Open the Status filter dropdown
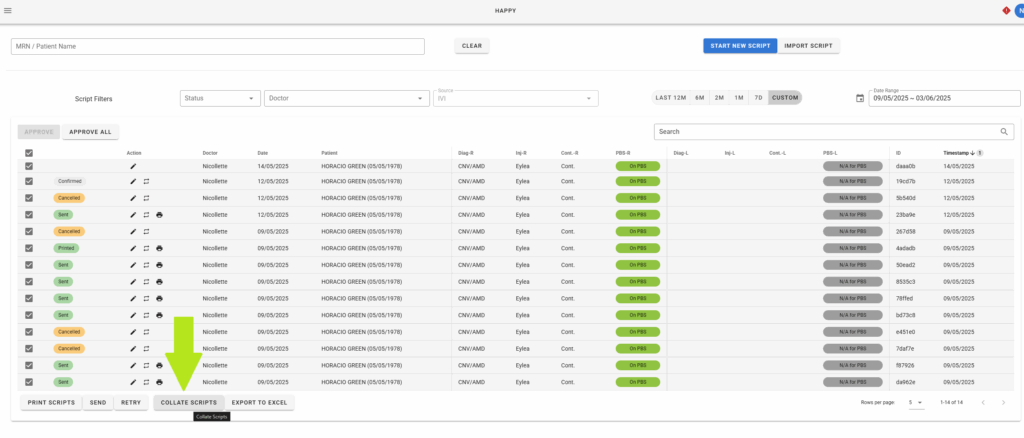The width and height of the screenshot is (1024, 438). click(x=220, y=98)
